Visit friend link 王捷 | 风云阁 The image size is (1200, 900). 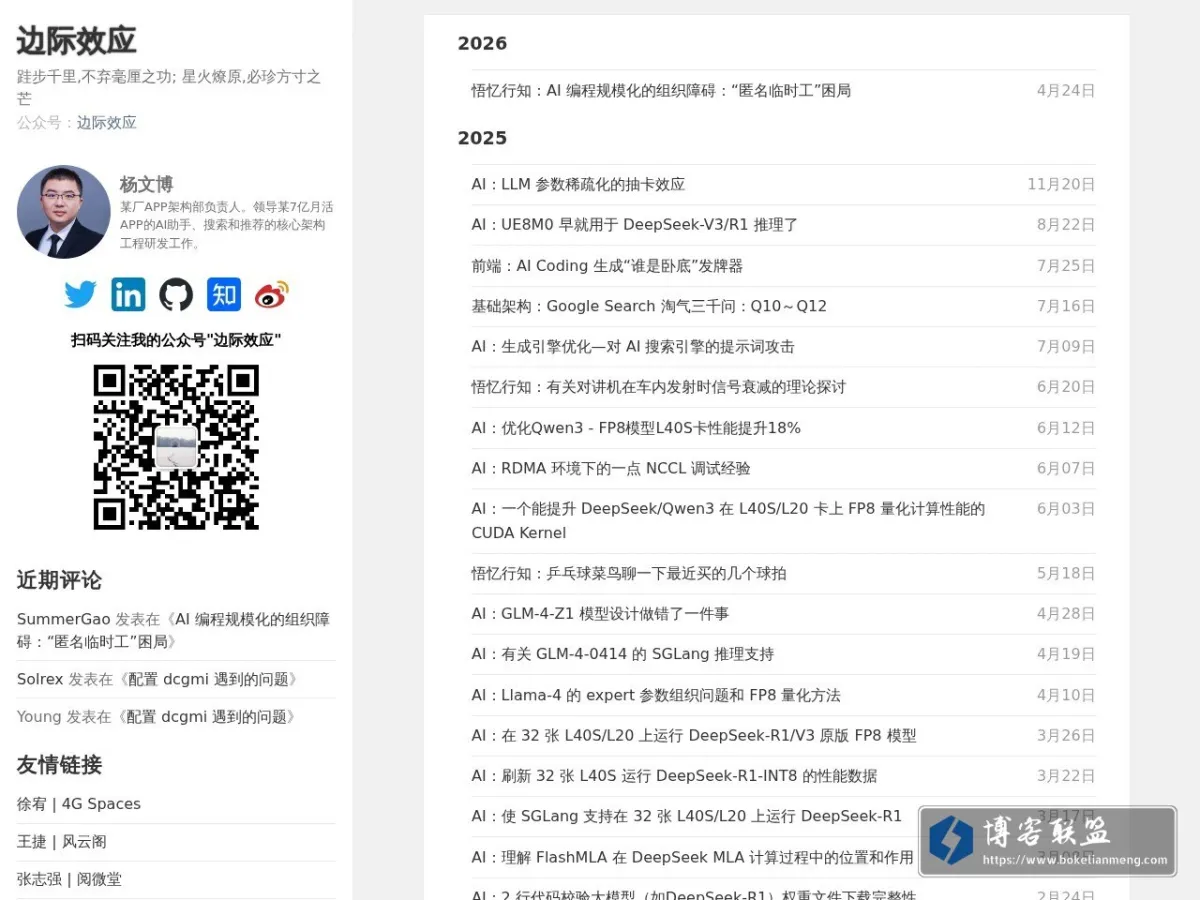62,842
